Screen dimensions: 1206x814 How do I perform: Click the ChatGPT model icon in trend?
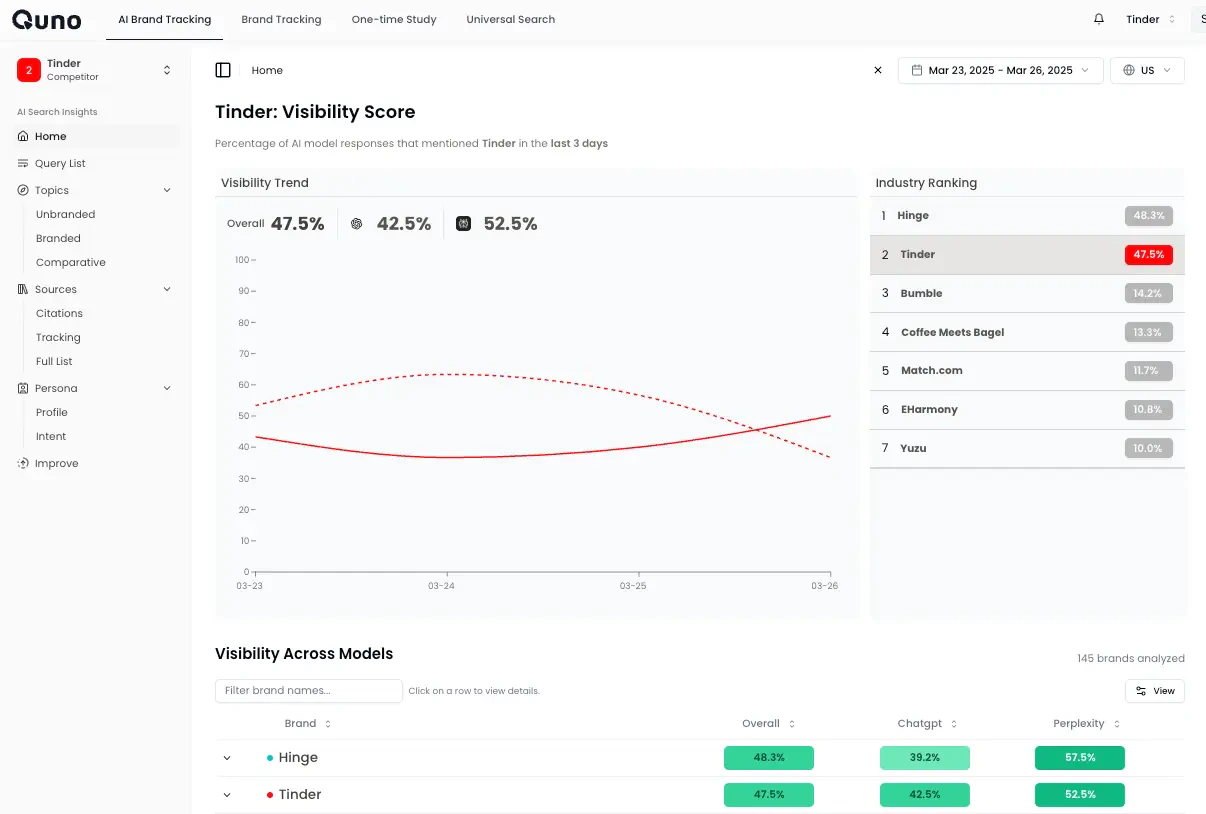(357, 224)
